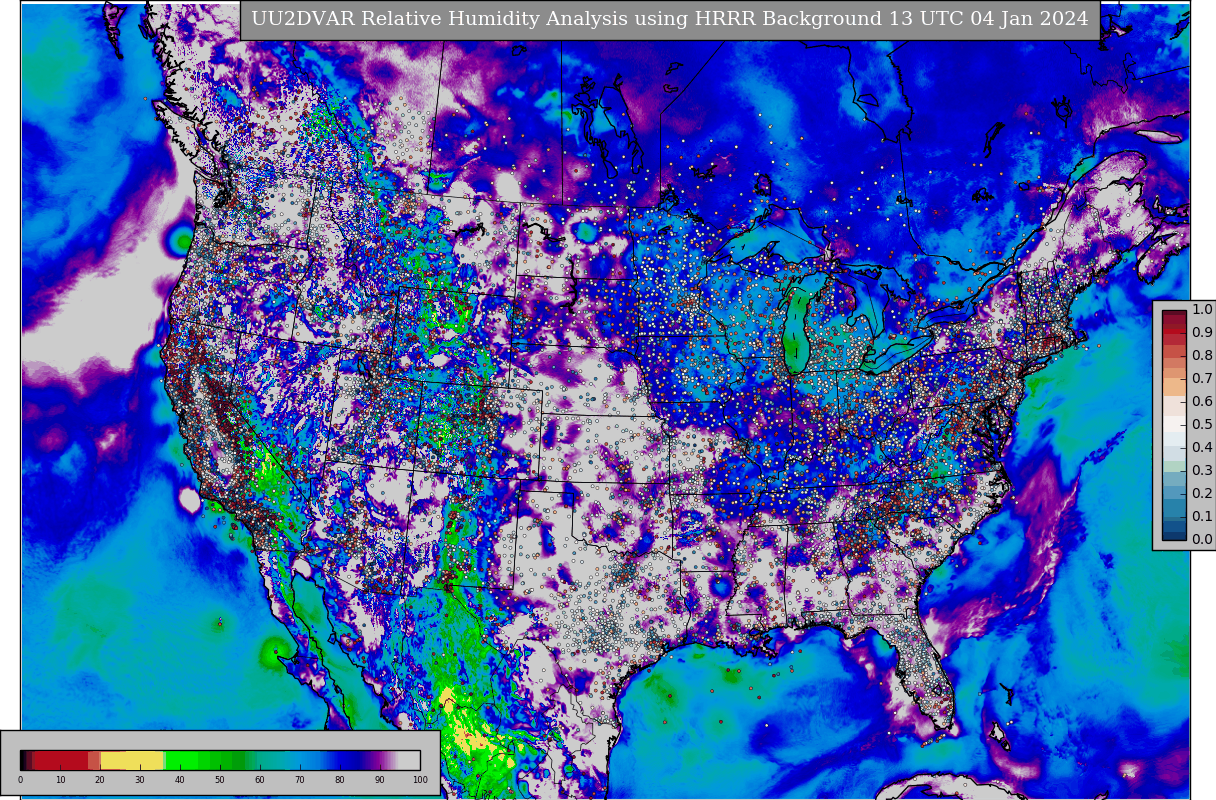Click the mint green swatch near 0.3 on the vertical colorbar
1216x800 pixels.
click(1174, 466)
